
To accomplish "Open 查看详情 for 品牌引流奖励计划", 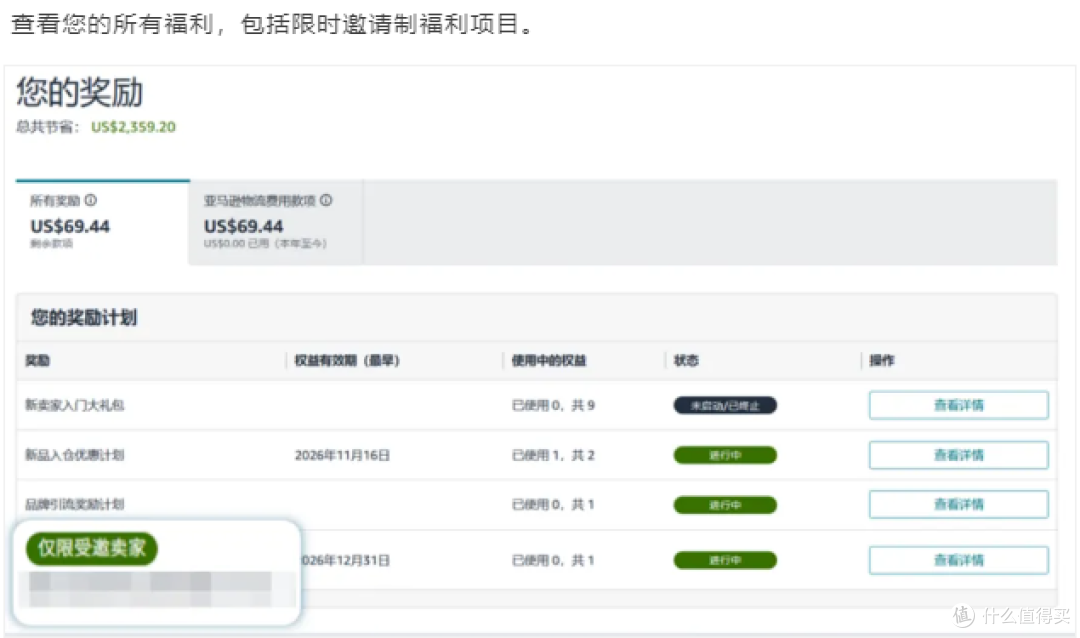I will (x=958, y=504).
